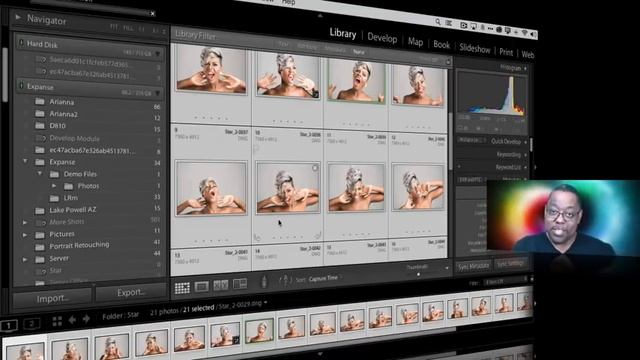Switch to Grid view in the toolbar

tap(182, 288)
